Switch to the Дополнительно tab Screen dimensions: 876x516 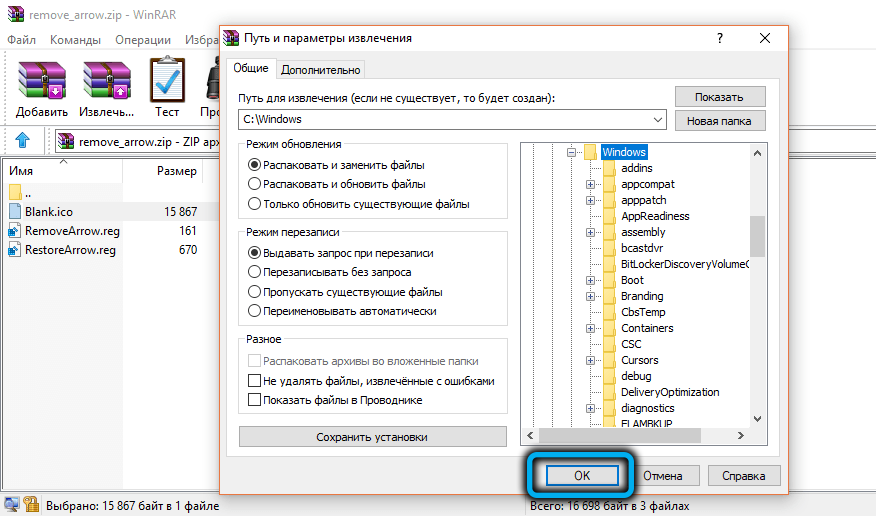pyautogui.click(x=321, y=70)
